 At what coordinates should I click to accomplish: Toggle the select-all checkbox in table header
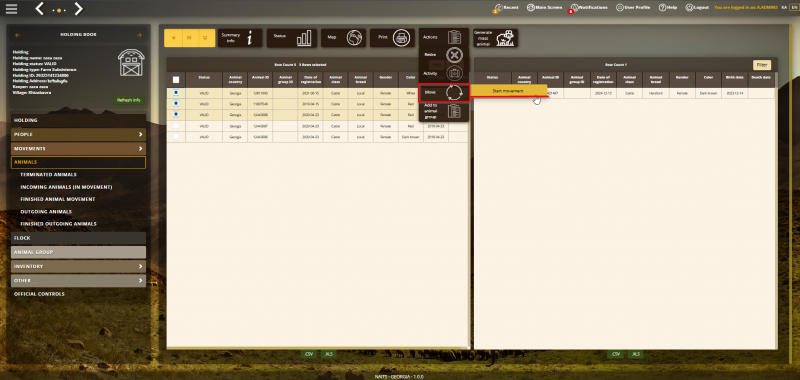tap(176, 80)
